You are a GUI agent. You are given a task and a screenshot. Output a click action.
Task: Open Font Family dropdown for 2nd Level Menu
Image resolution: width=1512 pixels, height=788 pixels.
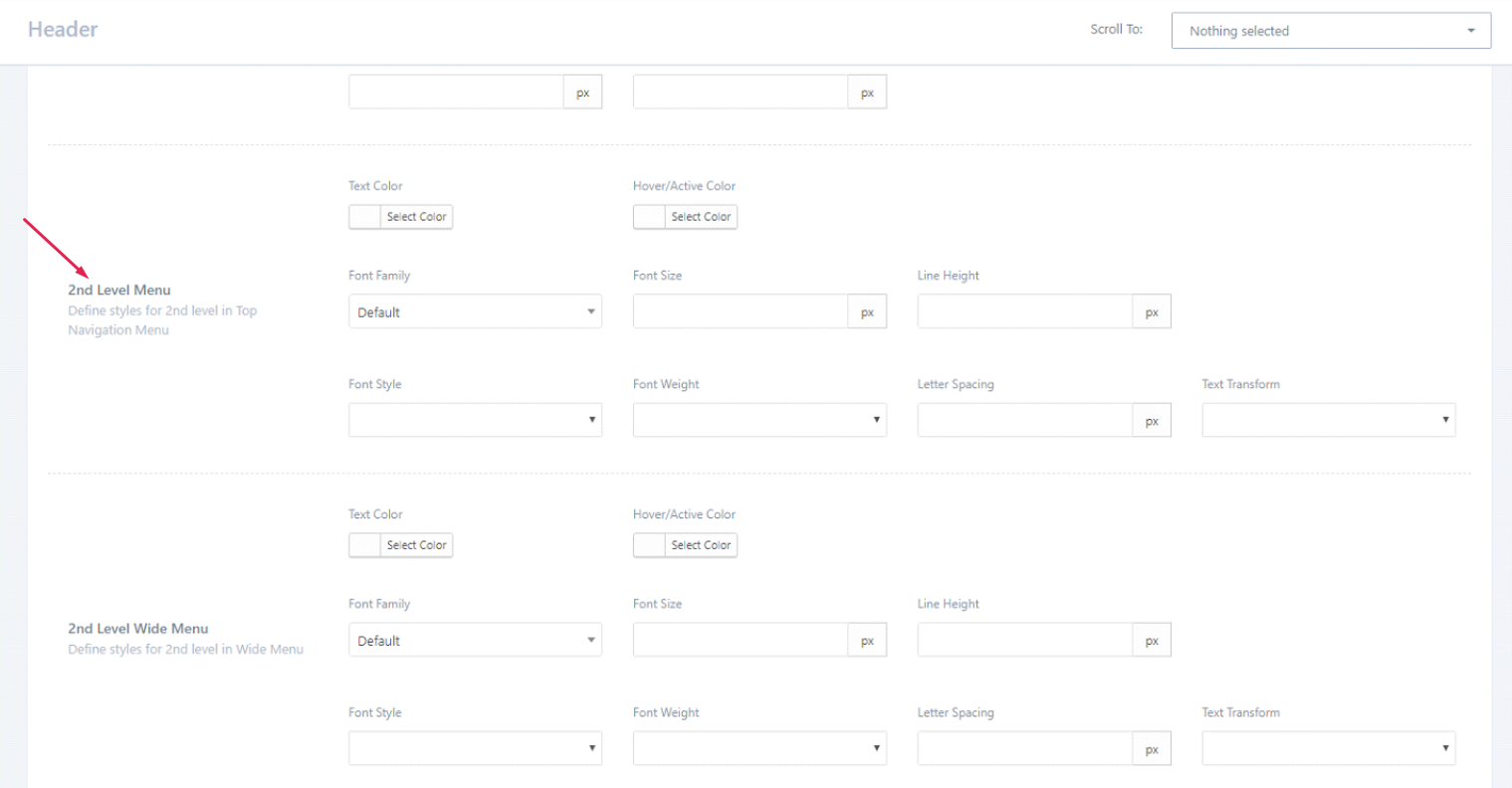coord(475,312)
